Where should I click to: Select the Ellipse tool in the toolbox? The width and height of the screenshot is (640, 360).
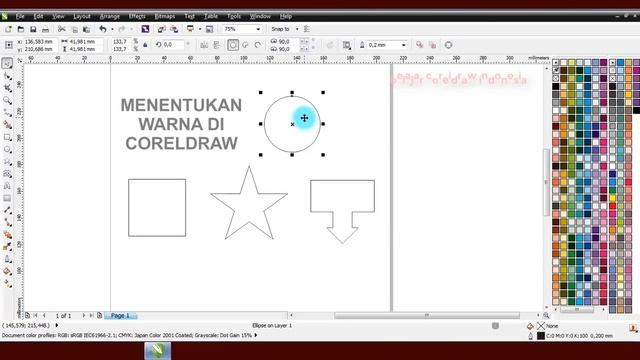coord(7,149)
